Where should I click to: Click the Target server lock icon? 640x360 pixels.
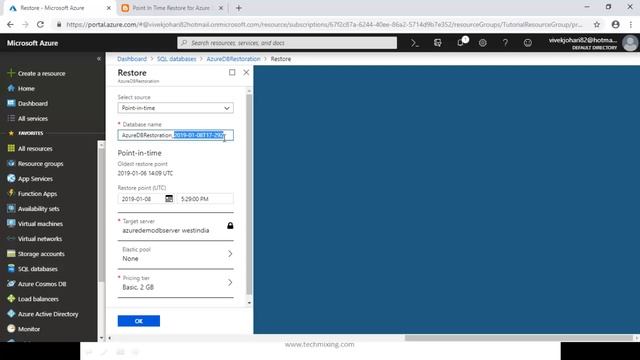click(x=230, y=225)
